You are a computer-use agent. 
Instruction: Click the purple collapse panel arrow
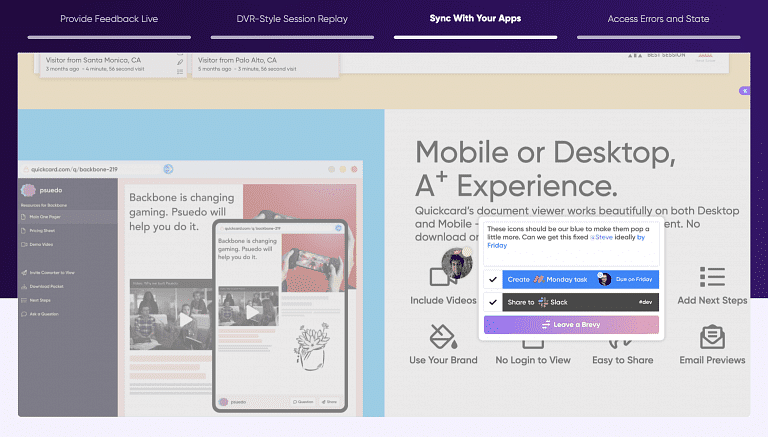pos(744,91)
